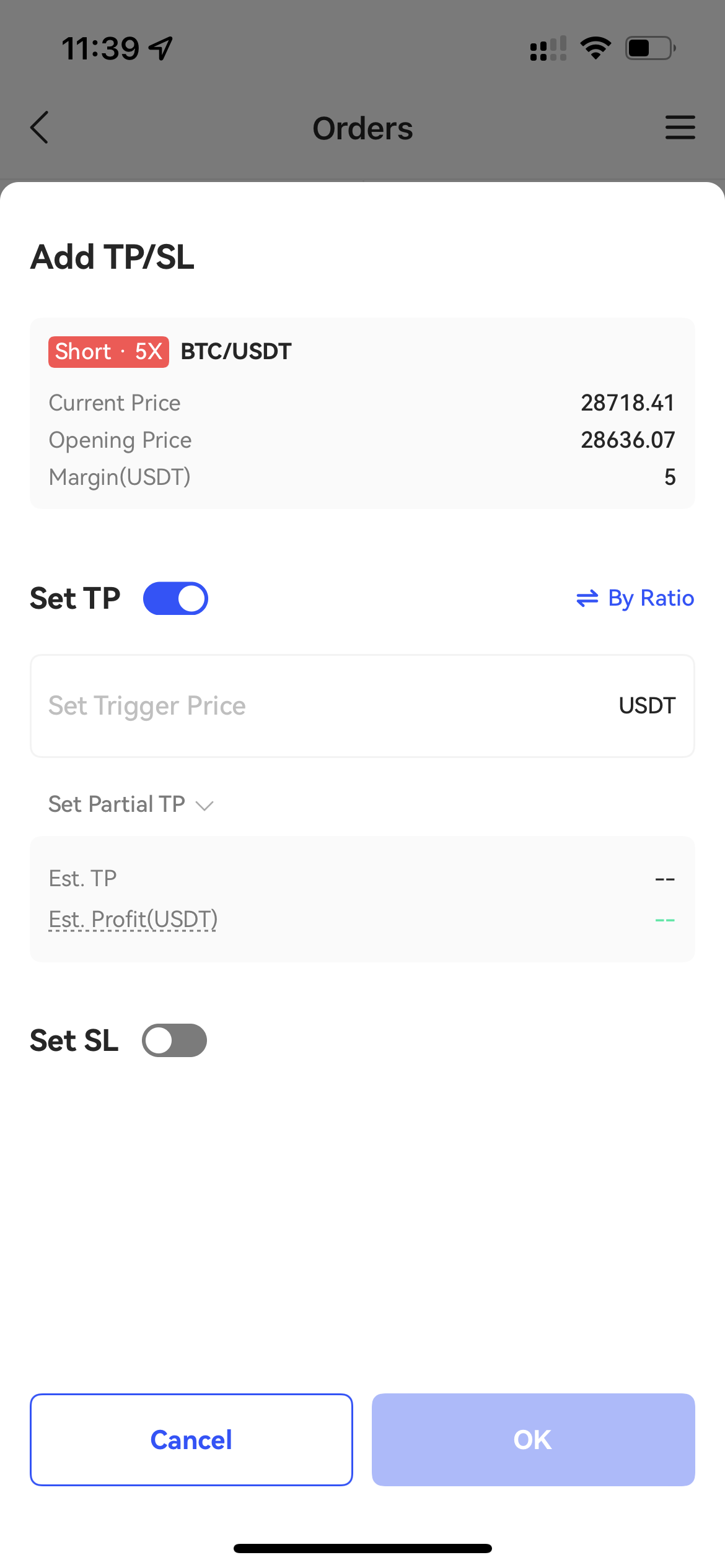The height and width of the screenshot is (1568, 725).
Task: Tap the cellular signal bars icon
Action: coord(548,48)
